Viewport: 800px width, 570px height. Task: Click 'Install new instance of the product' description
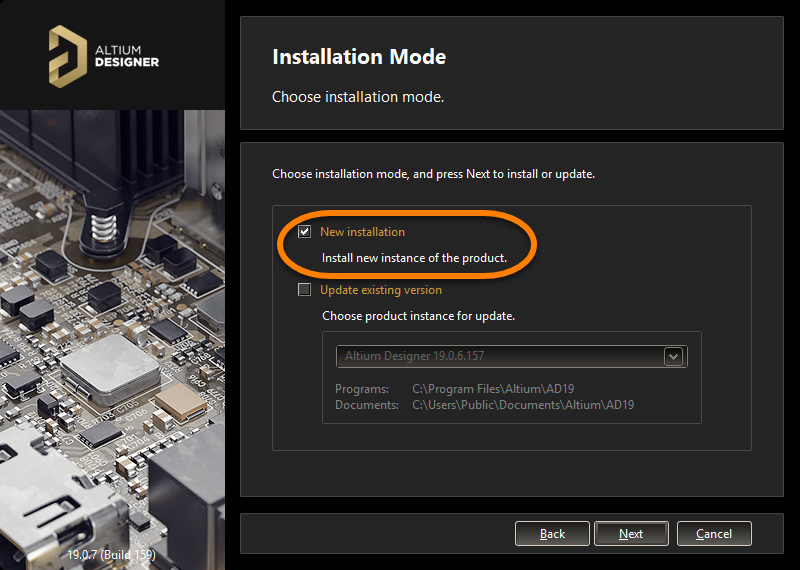point(414,258)
